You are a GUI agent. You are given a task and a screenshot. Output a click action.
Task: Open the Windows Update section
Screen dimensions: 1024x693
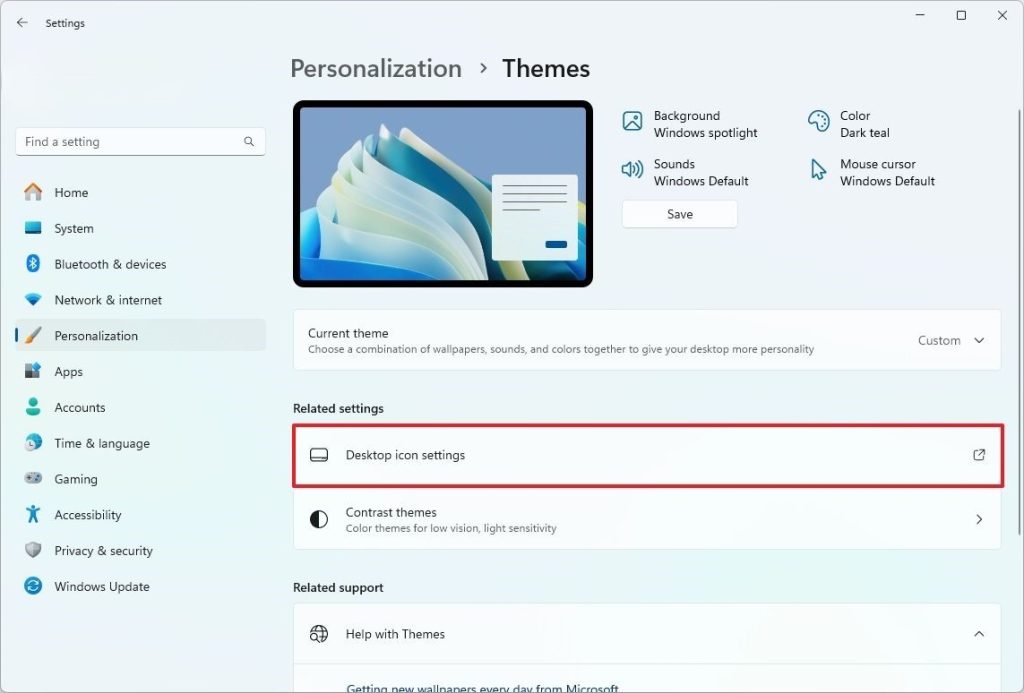pos(101,587)
